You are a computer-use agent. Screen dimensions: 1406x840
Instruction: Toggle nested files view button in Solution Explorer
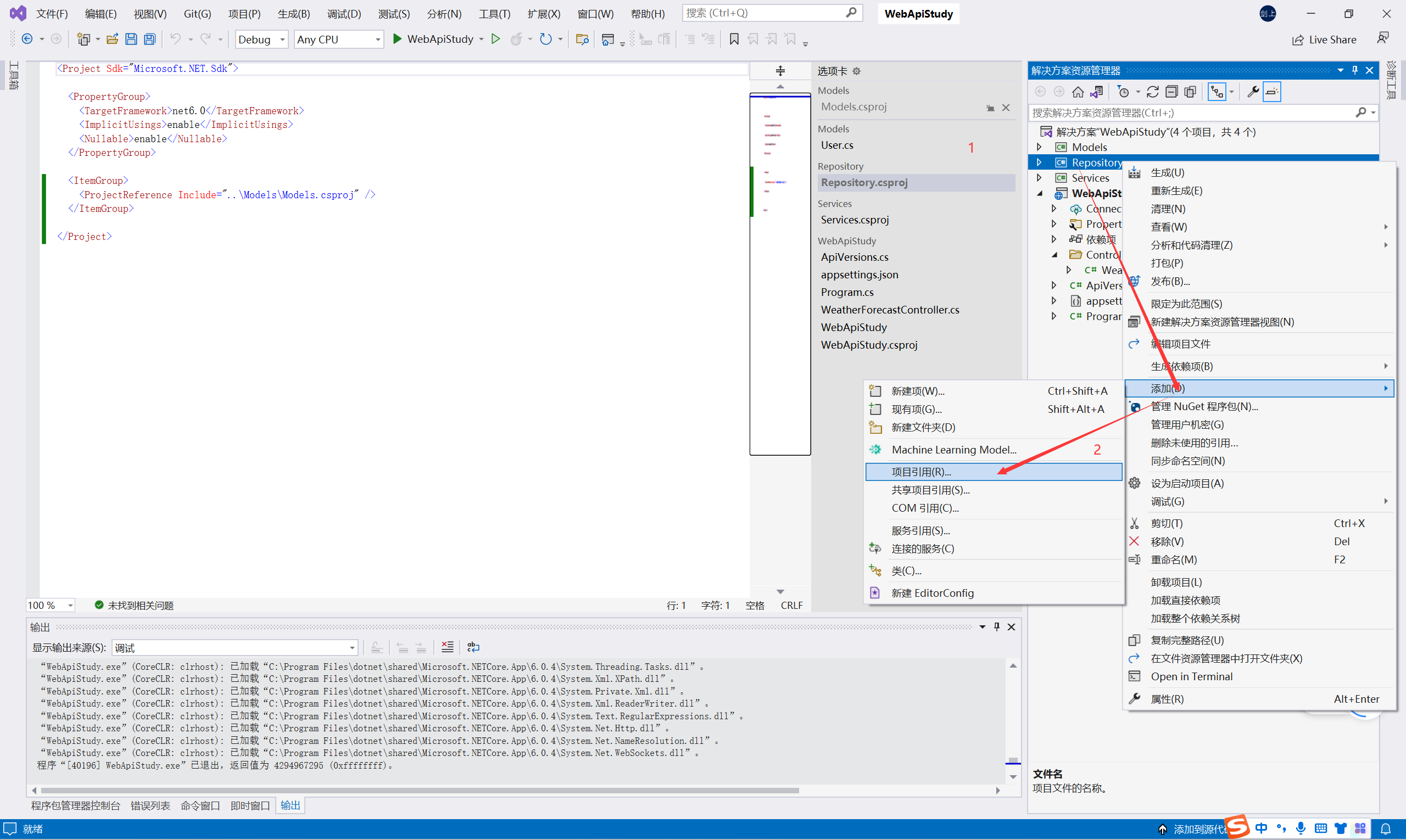[x=1217, y=92]
